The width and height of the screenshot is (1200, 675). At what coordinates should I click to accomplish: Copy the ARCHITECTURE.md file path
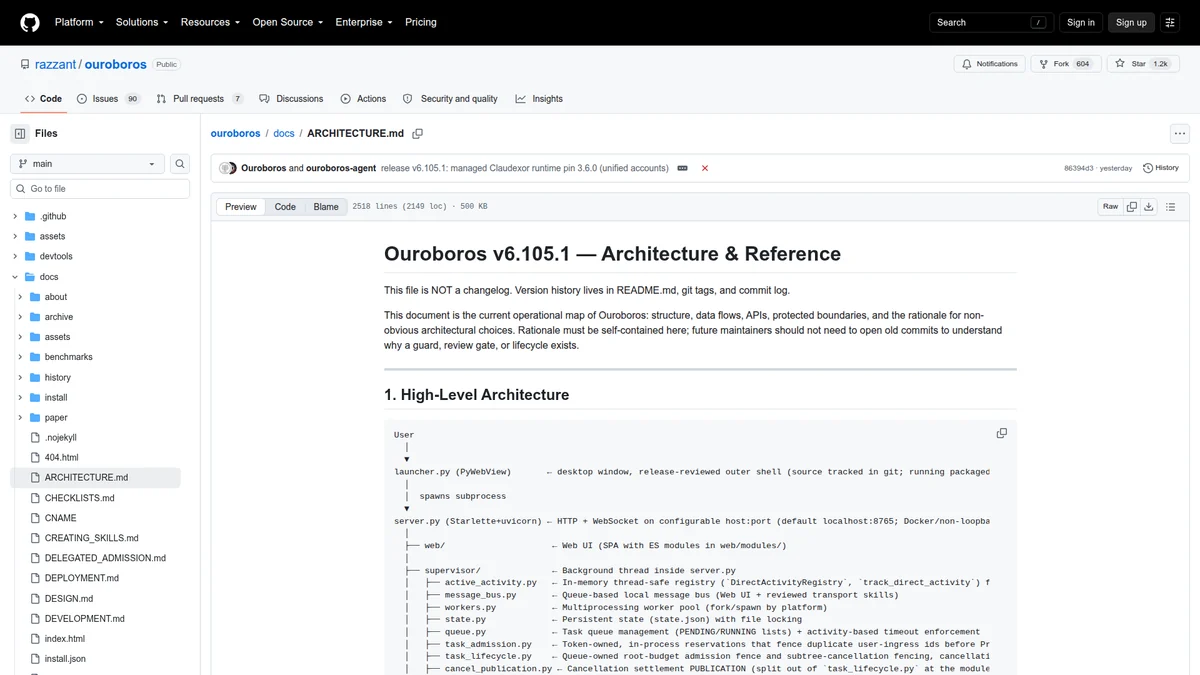click(x=418, y=133)
